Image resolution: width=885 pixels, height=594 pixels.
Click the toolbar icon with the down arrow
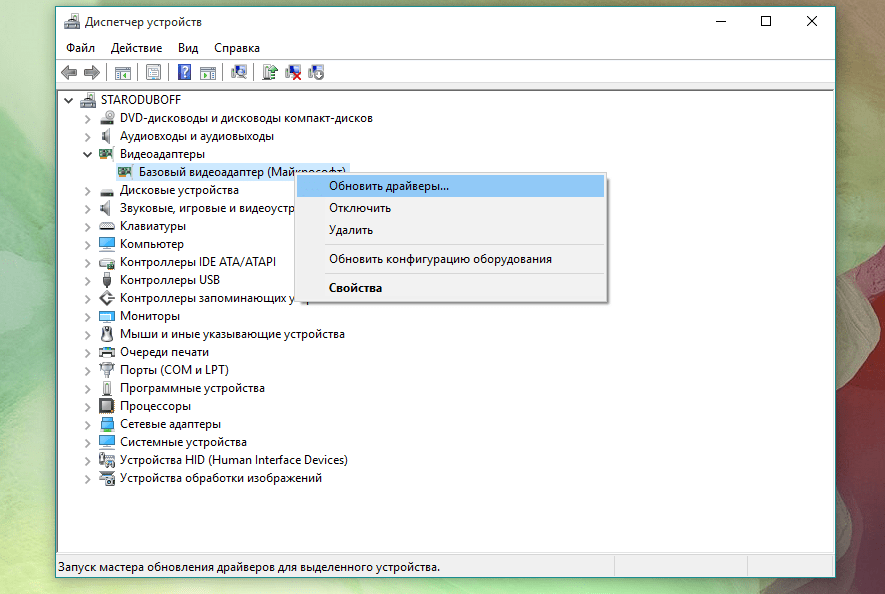point(317,72)
